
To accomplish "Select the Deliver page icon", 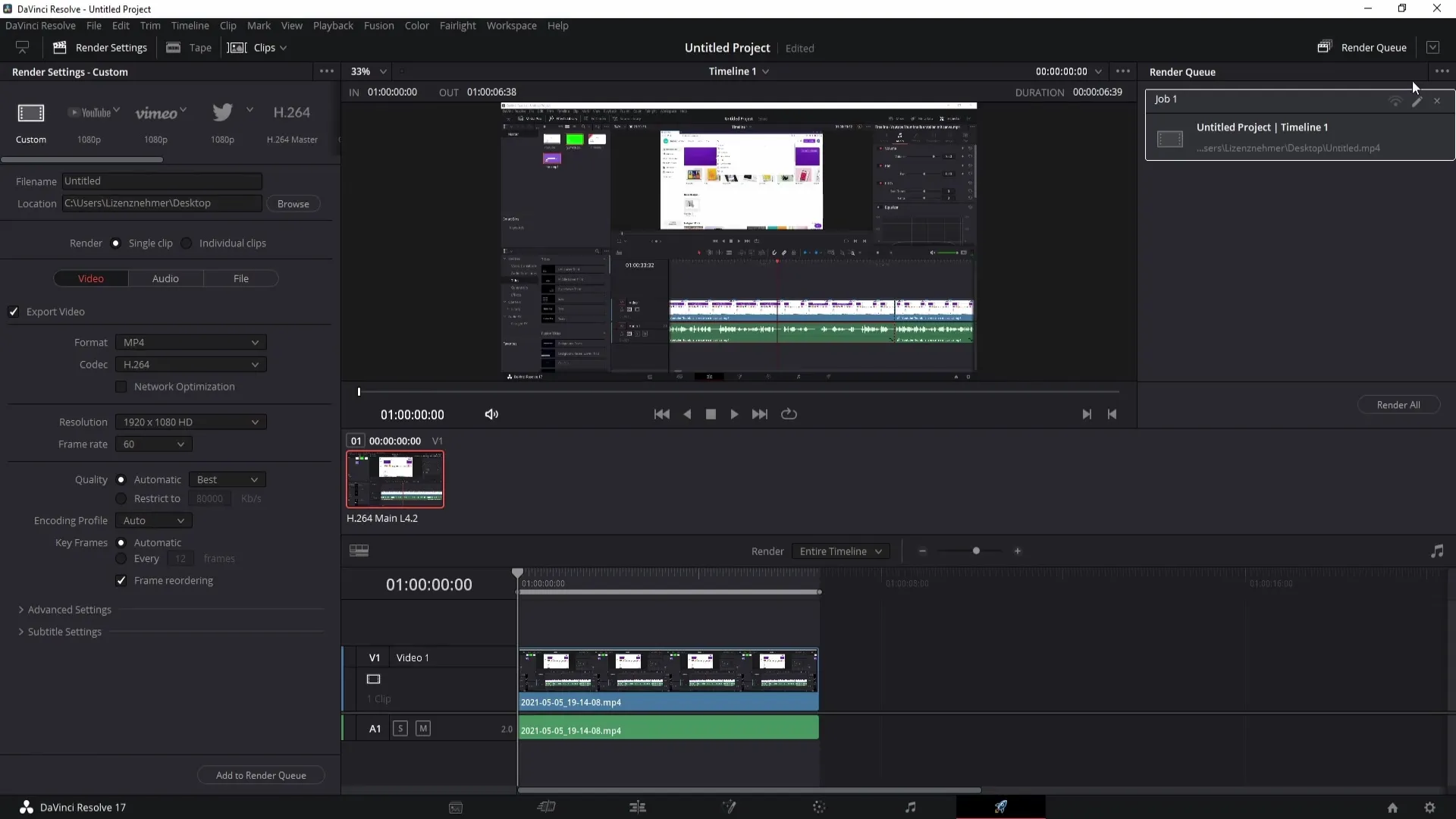I will (x=1002, y=807).
